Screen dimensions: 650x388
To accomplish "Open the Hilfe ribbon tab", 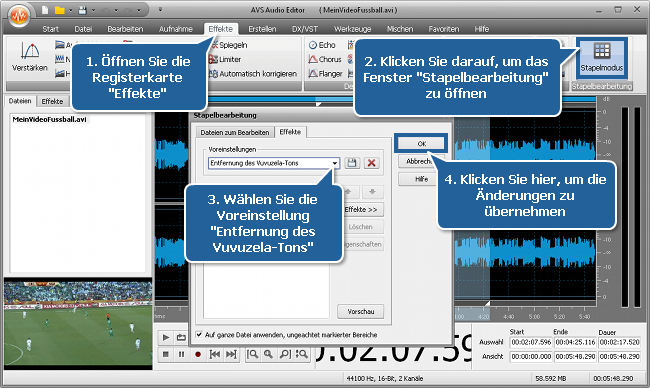I will [x=482, y=29].
